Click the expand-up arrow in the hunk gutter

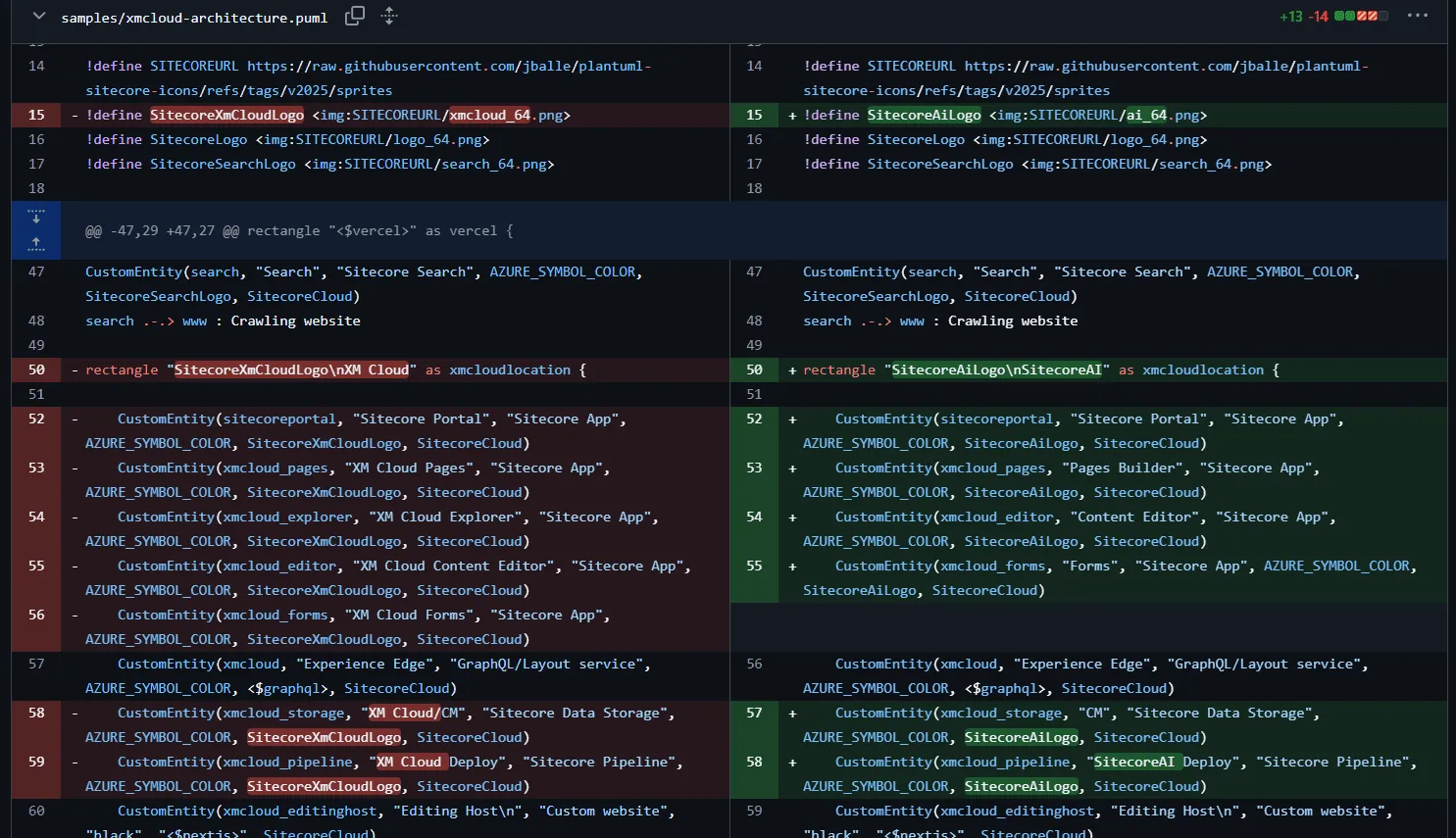[x=36, y=244]
